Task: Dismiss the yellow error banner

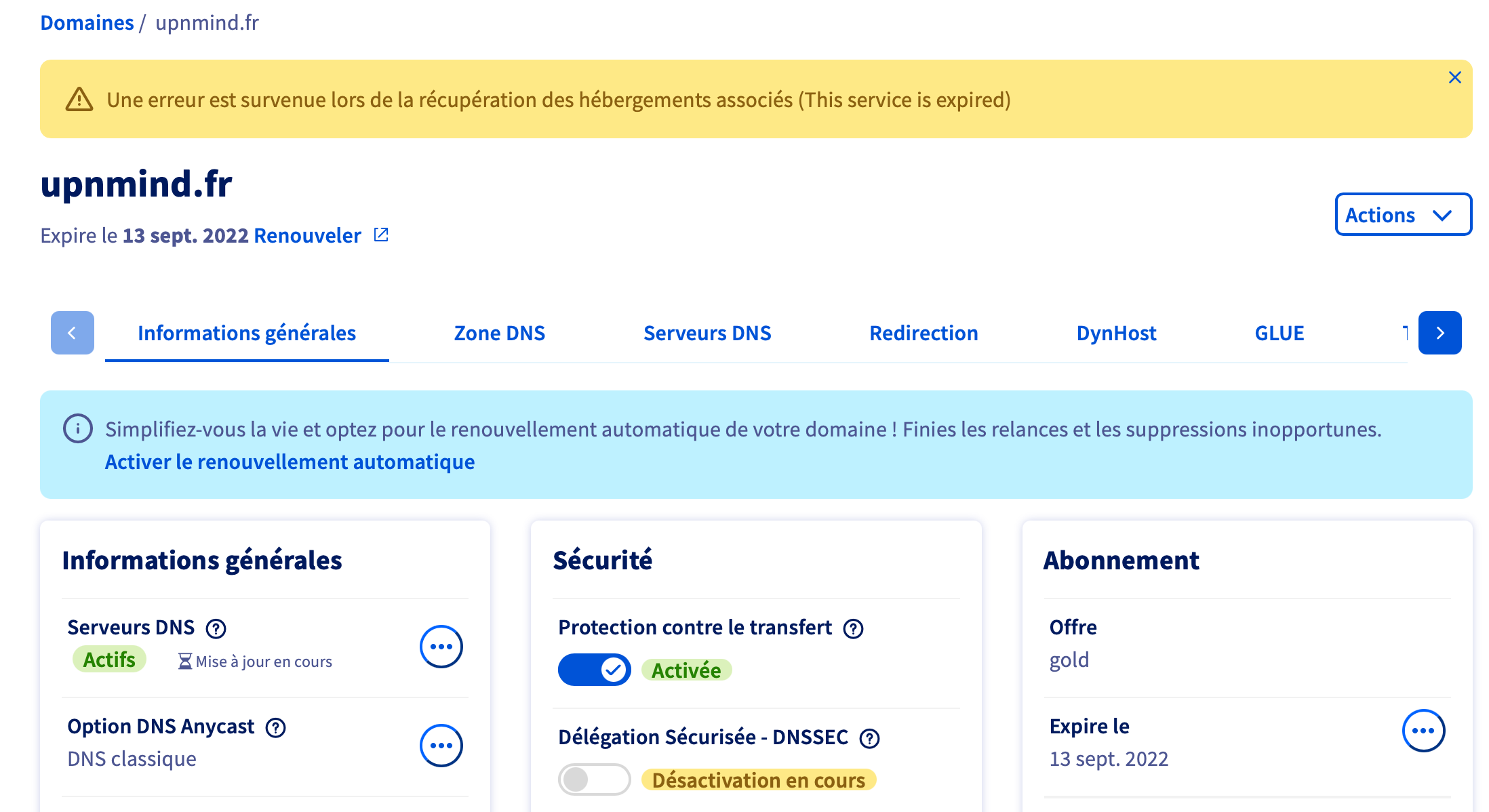Action: (x=1454, y=77)
